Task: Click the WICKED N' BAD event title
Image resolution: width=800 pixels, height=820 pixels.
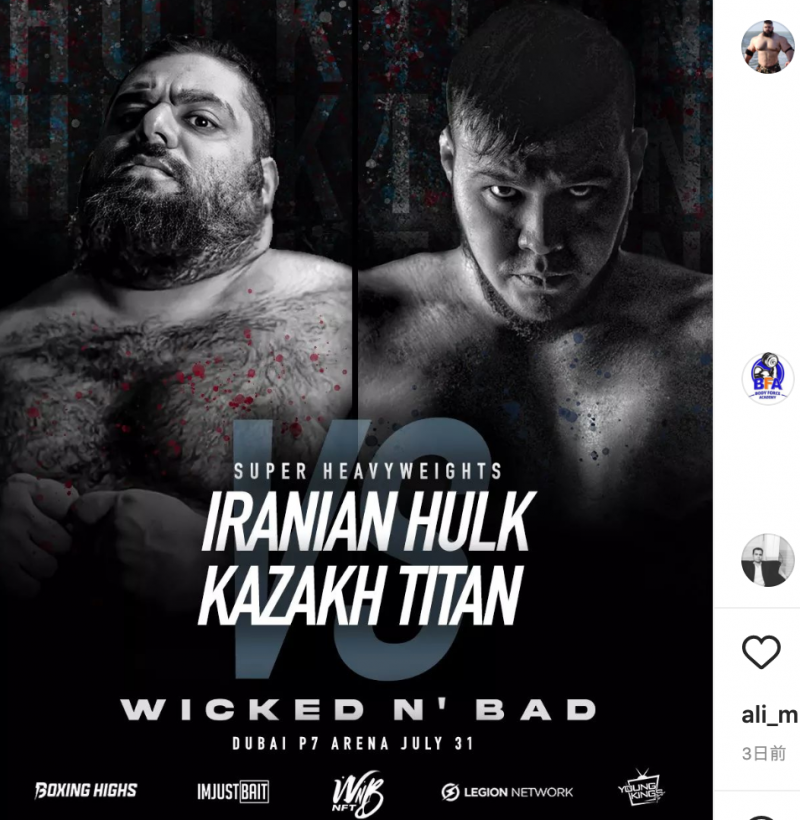Action: [x=359, y=710]
